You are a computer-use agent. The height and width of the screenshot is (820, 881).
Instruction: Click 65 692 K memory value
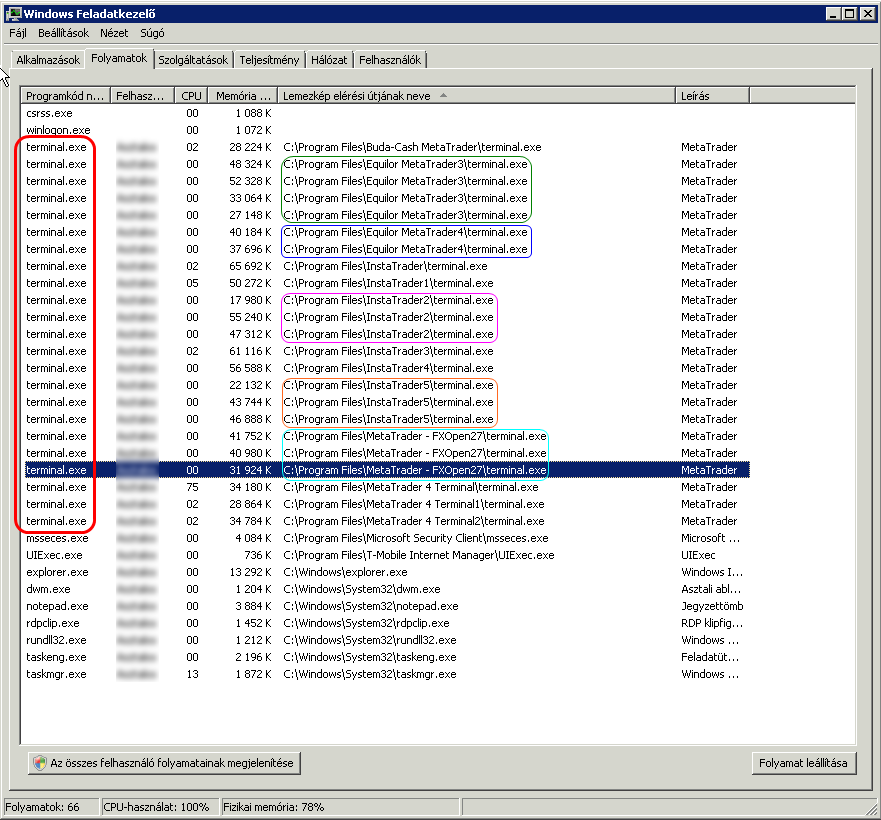pos(250,266)
